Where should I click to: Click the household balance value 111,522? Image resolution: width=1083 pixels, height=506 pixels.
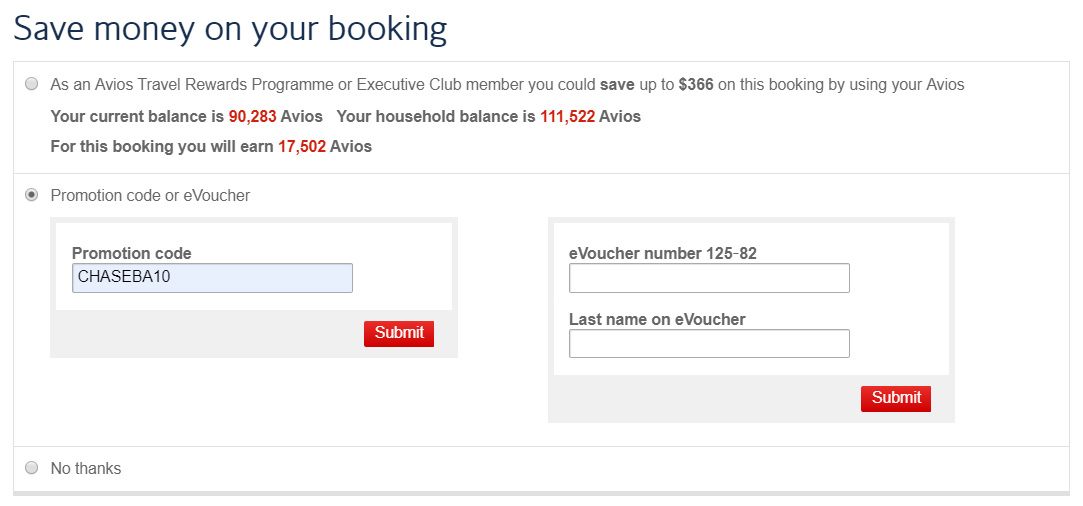click(x=567, y=117)
